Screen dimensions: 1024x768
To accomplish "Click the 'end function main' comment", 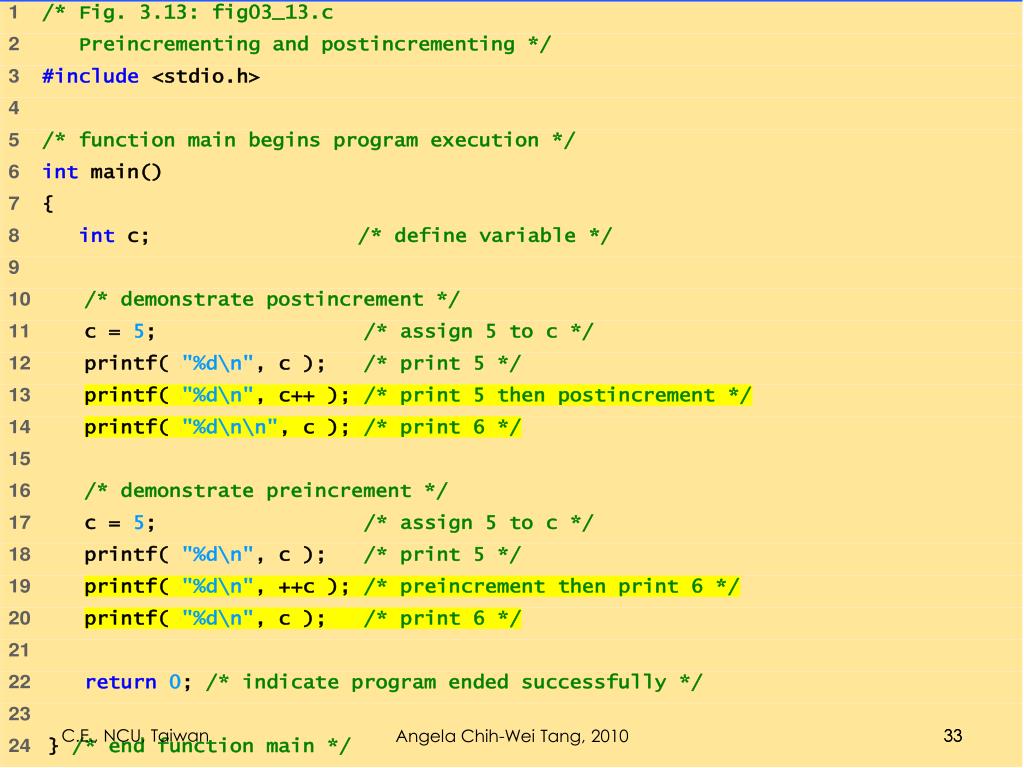I will click(212, 746).
